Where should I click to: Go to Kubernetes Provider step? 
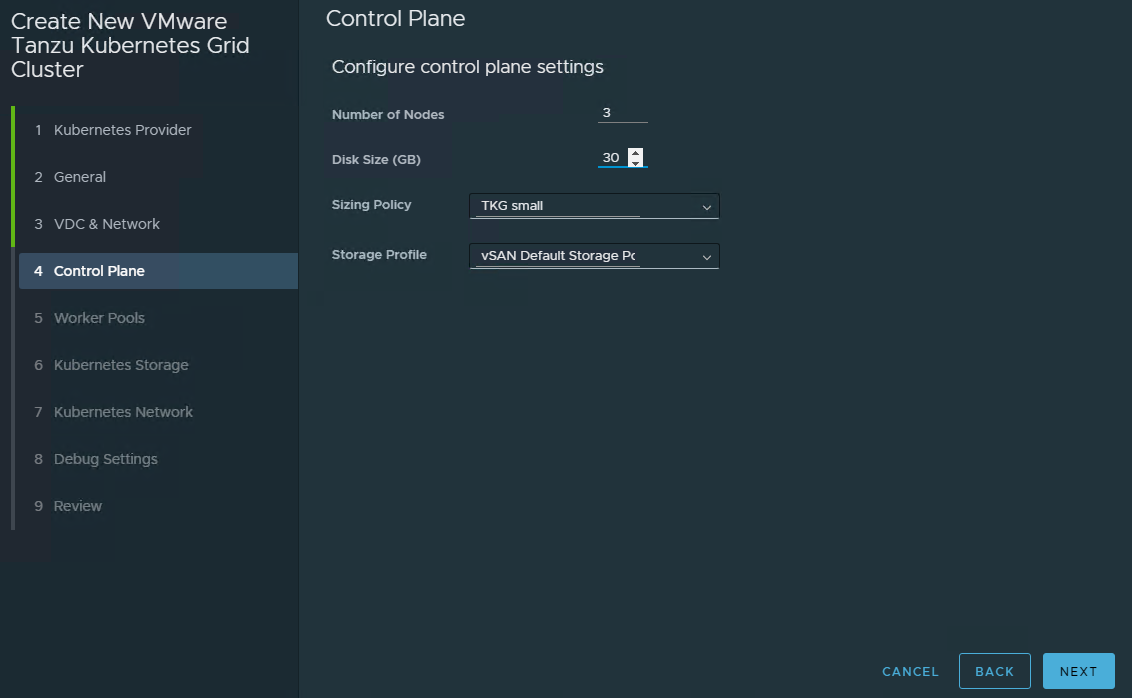122,130
